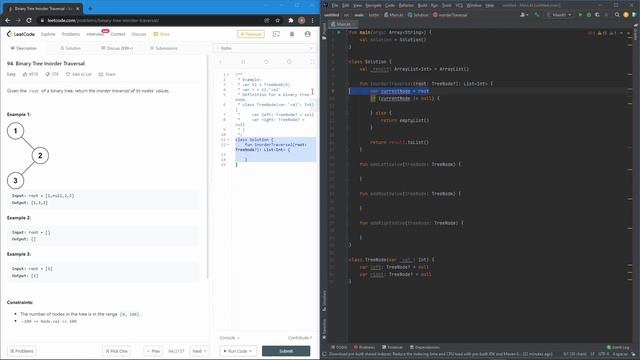Click the LeetCode editor fullscreen icon
This screenshot has width=640, height=360.
pyautogui.click(x=312, y=62)
